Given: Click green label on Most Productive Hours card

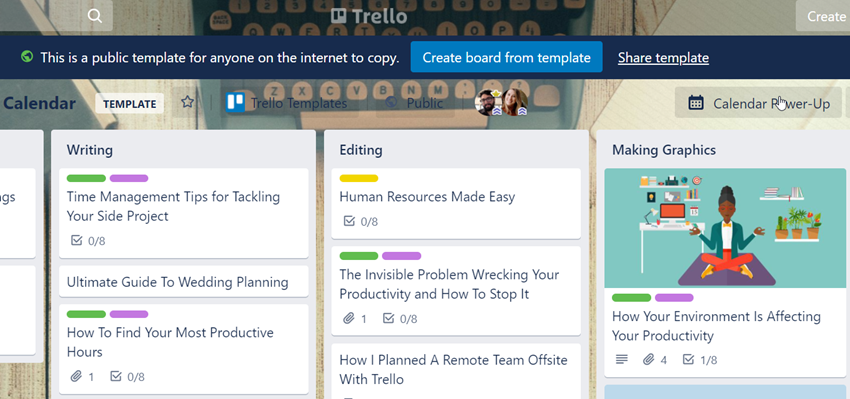Looking at the screenshot, I should tap(86, 314).
